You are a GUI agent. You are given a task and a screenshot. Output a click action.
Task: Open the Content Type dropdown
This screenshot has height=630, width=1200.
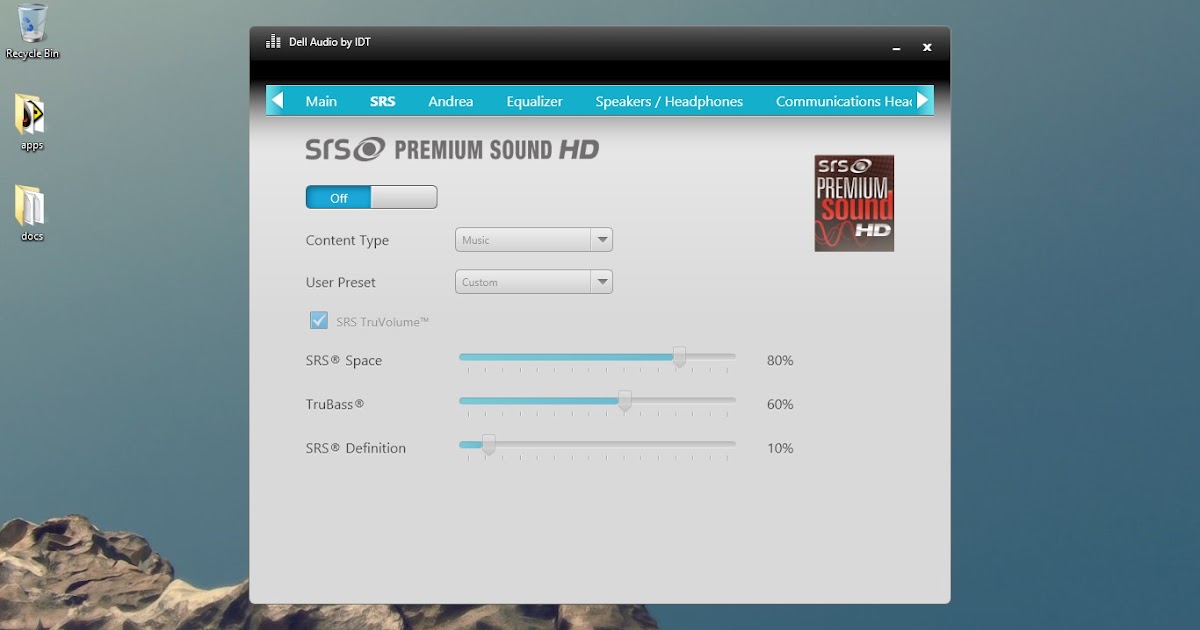[x=603, y=239]
